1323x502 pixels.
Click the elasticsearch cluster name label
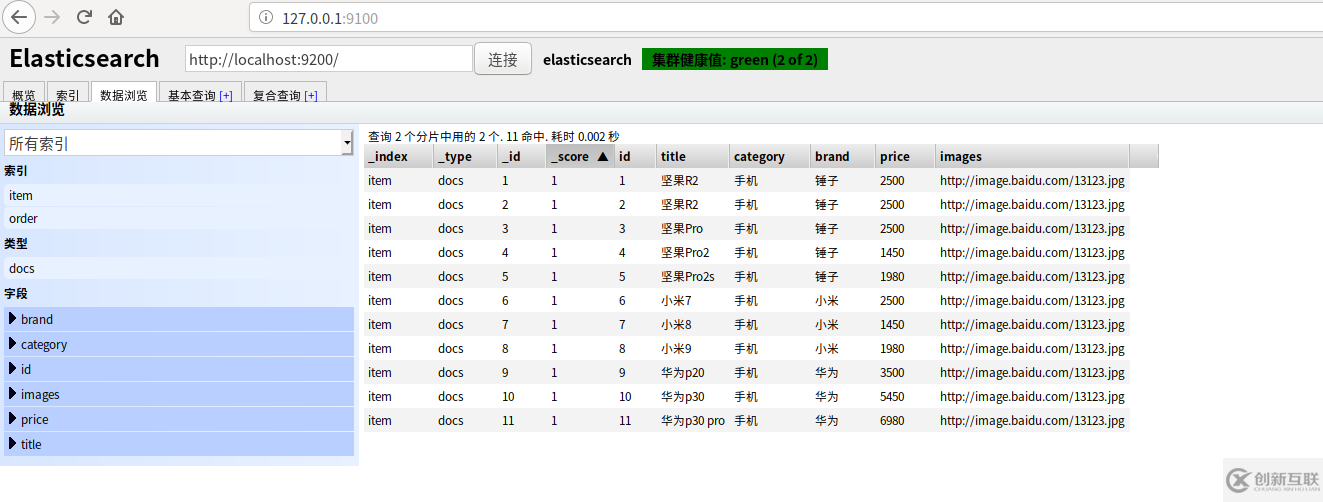[587, 60]
